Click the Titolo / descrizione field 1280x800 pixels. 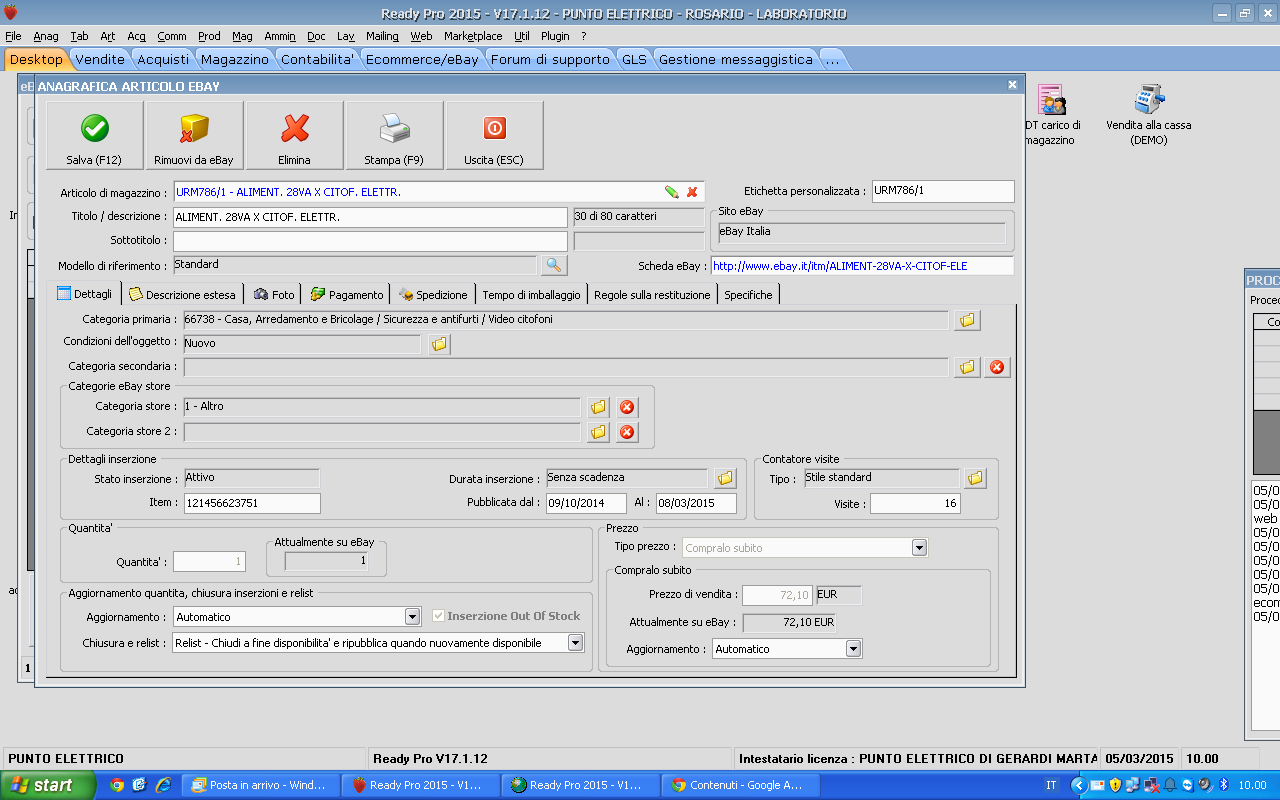click(x=370, y=217)
